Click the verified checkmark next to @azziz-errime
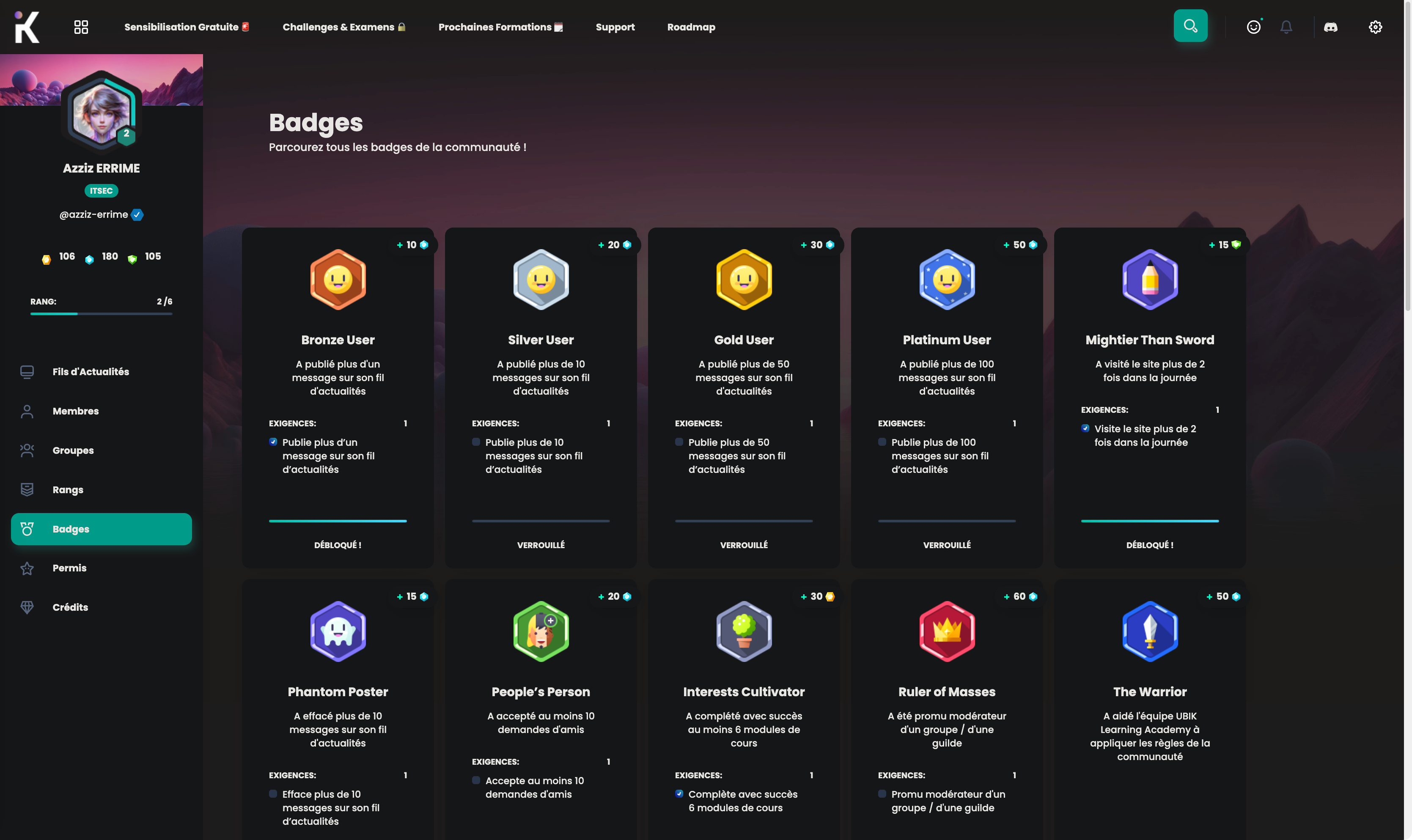 point(137,214)
